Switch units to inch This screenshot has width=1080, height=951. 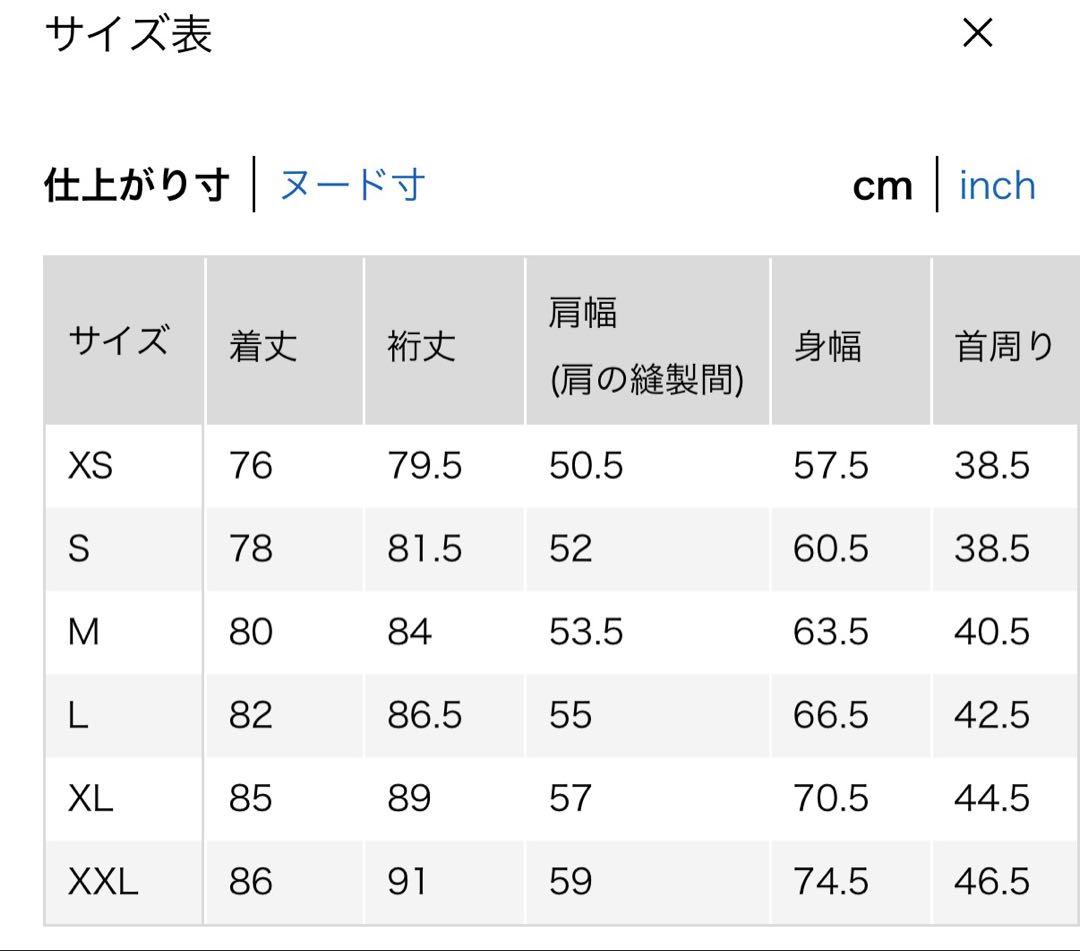pos(997,186)
